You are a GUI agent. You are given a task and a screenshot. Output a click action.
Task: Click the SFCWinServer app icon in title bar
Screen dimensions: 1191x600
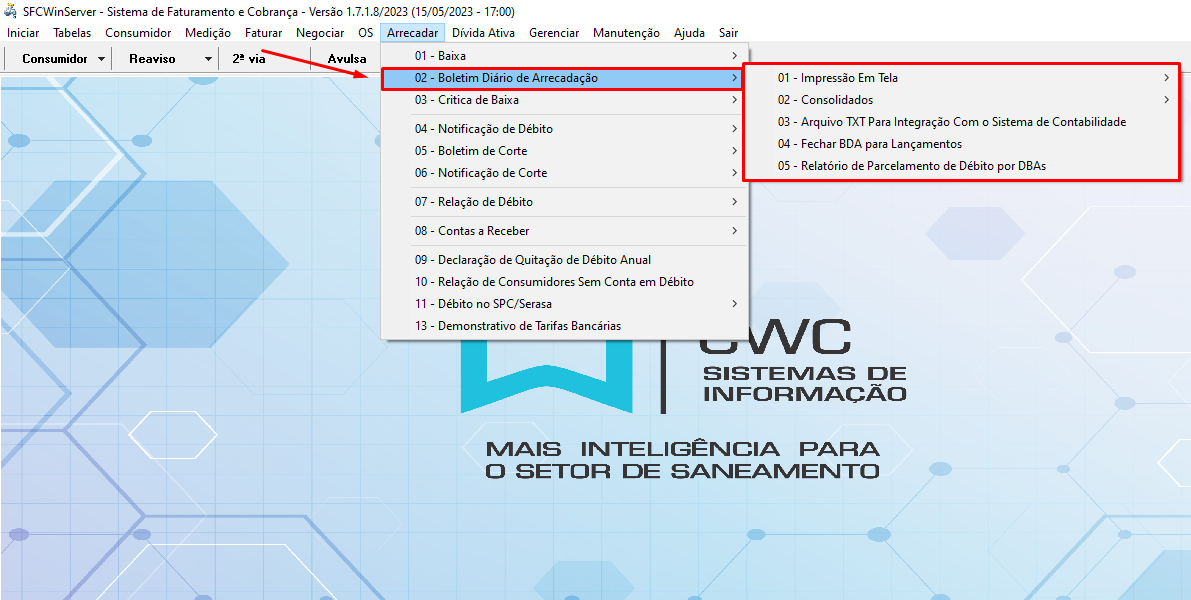(11, 11)
